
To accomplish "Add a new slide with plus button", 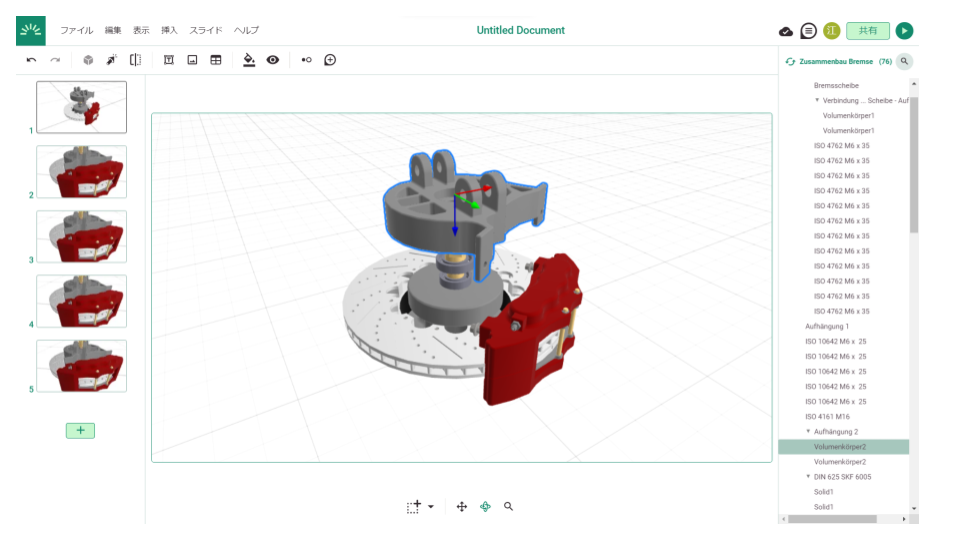I will pyautogui.click(x=80, y=430).
